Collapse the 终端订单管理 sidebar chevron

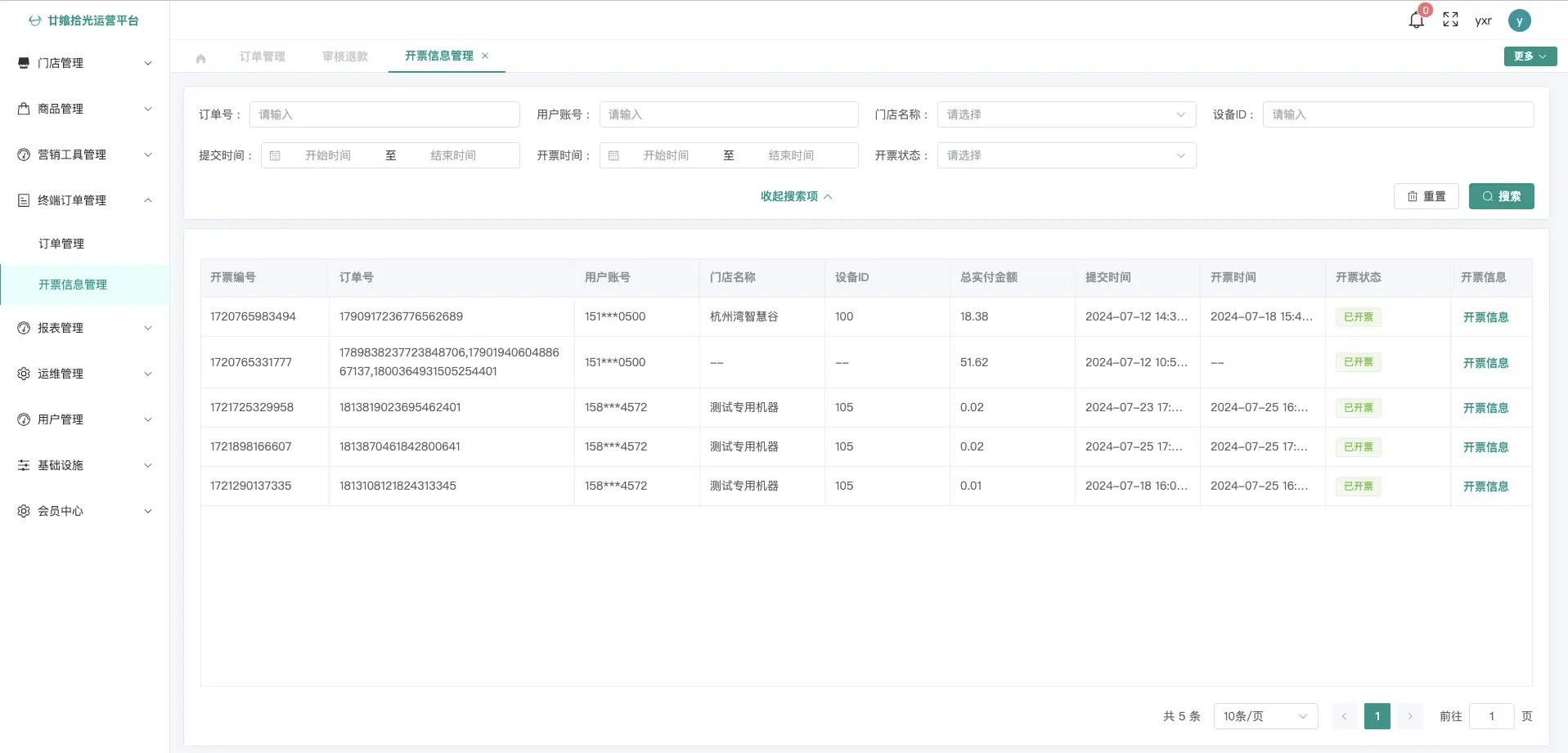pos(148,200)
